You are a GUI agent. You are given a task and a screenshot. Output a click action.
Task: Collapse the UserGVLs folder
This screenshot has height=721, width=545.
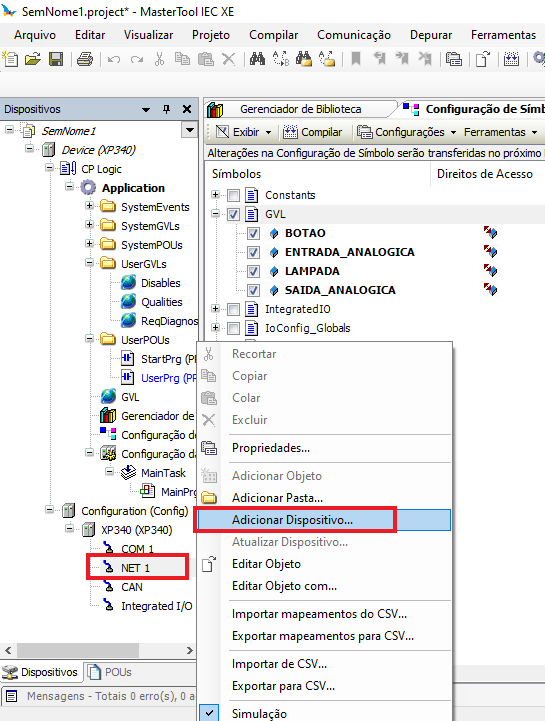89,263
